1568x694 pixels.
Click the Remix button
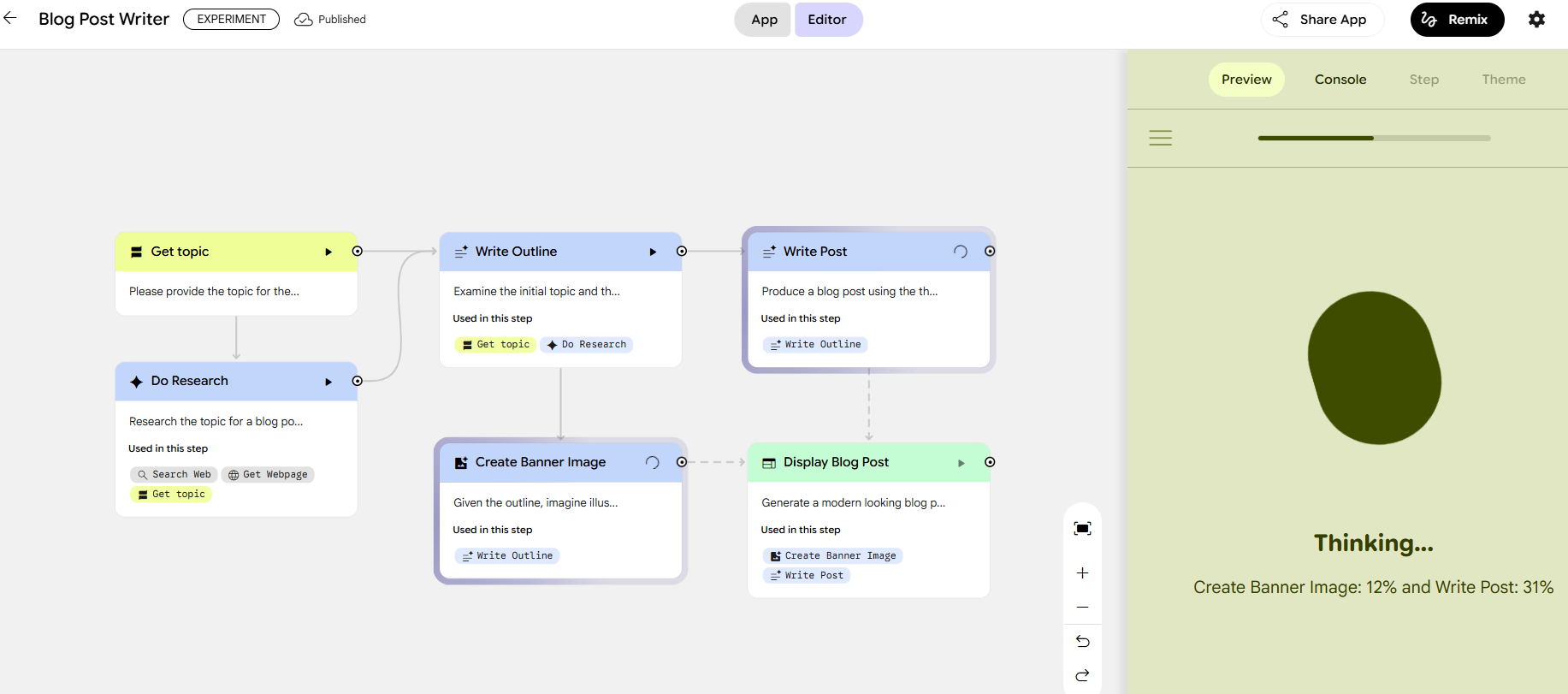[1457, 19]
